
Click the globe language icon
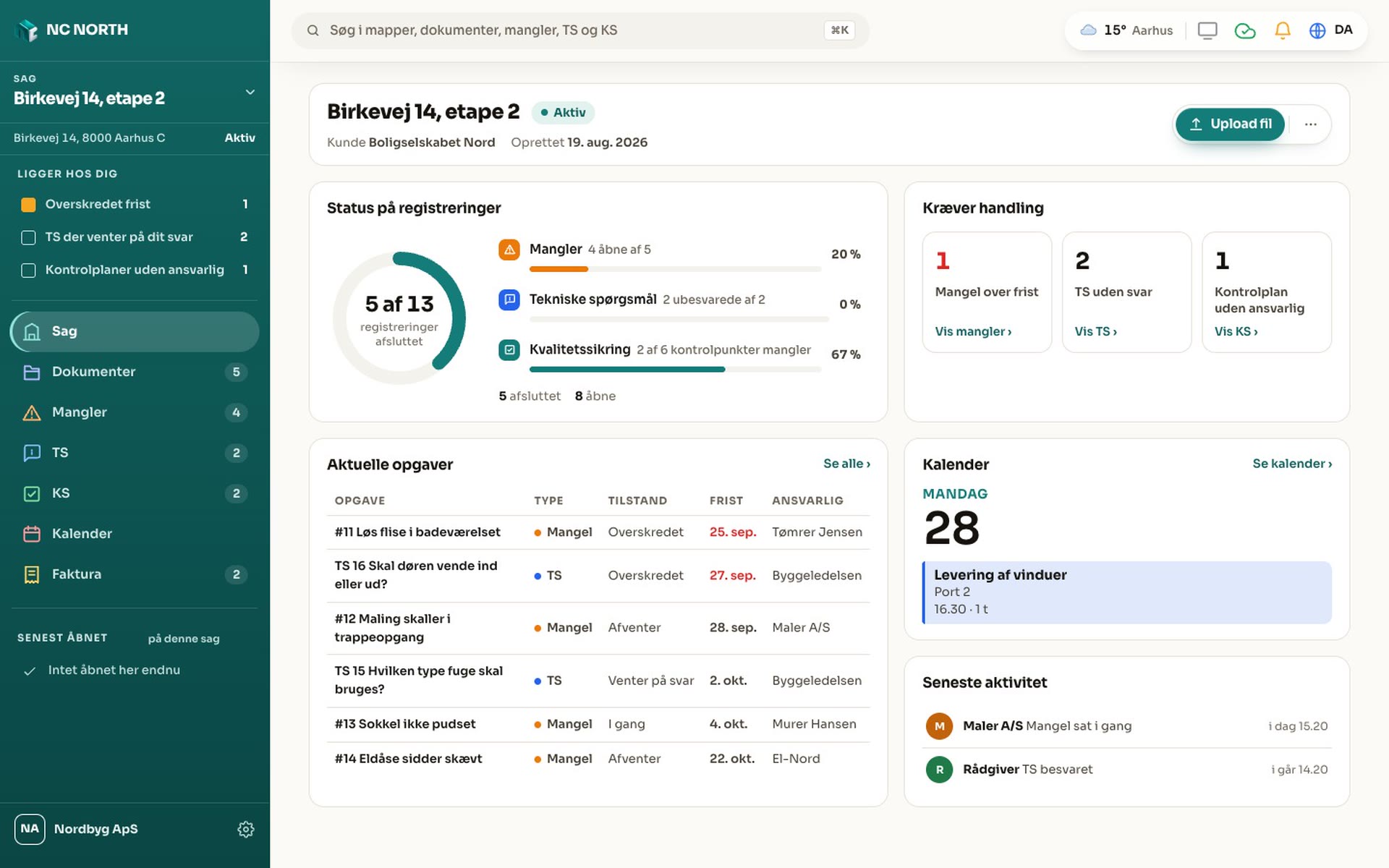1317,30
